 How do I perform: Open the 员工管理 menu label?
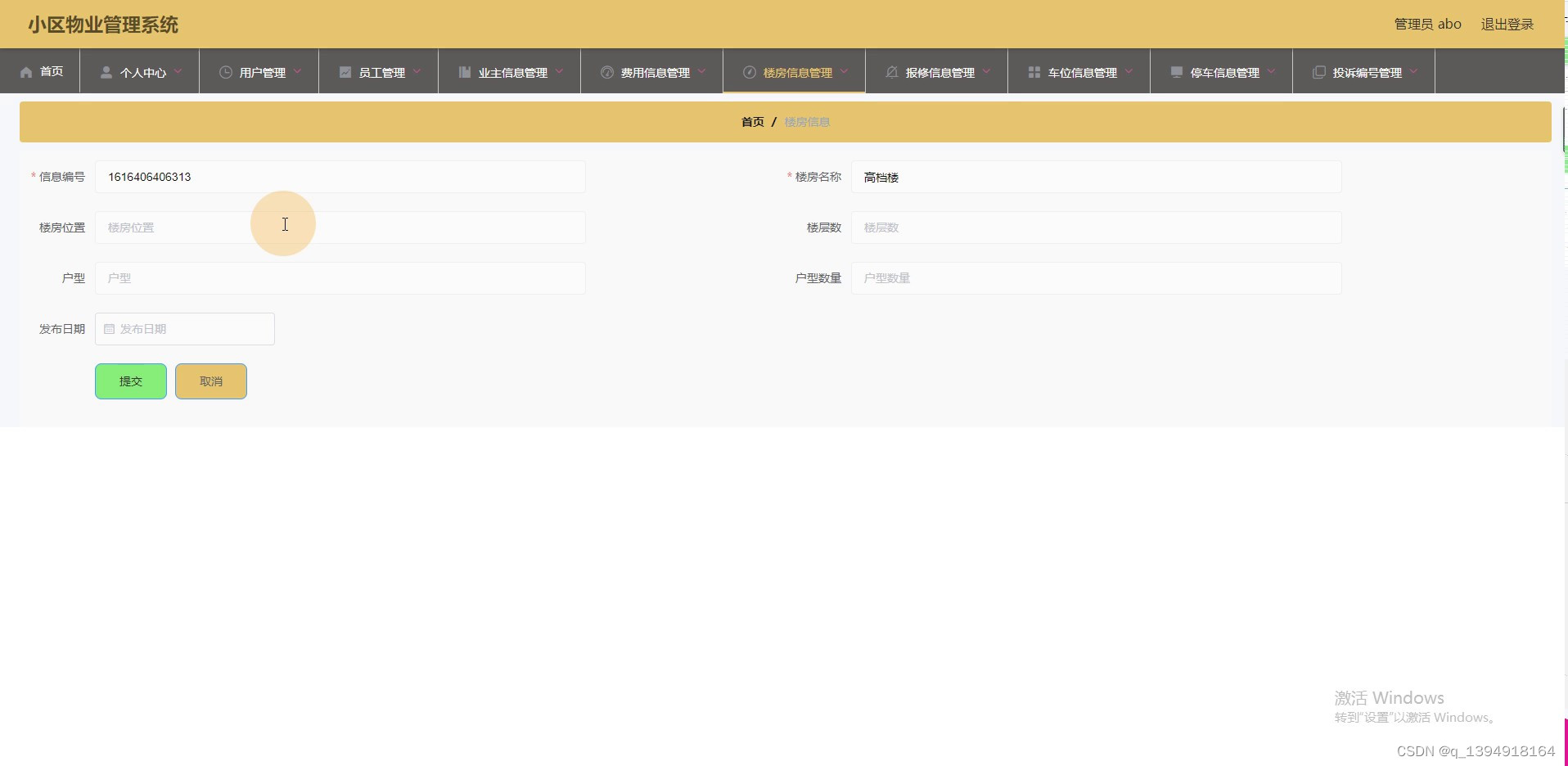click(x=382, y=73)
